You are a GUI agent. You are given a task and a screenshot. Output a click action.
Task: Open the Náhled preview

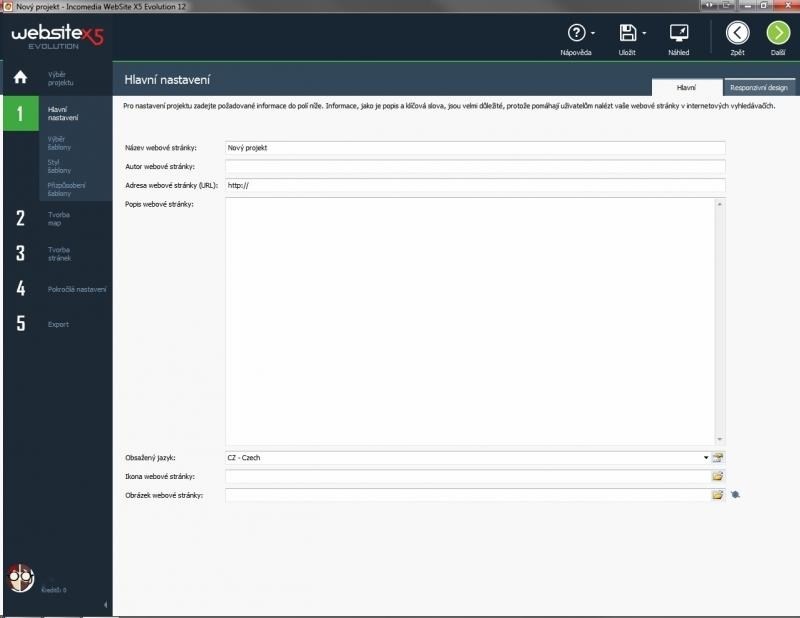point(678,33)
